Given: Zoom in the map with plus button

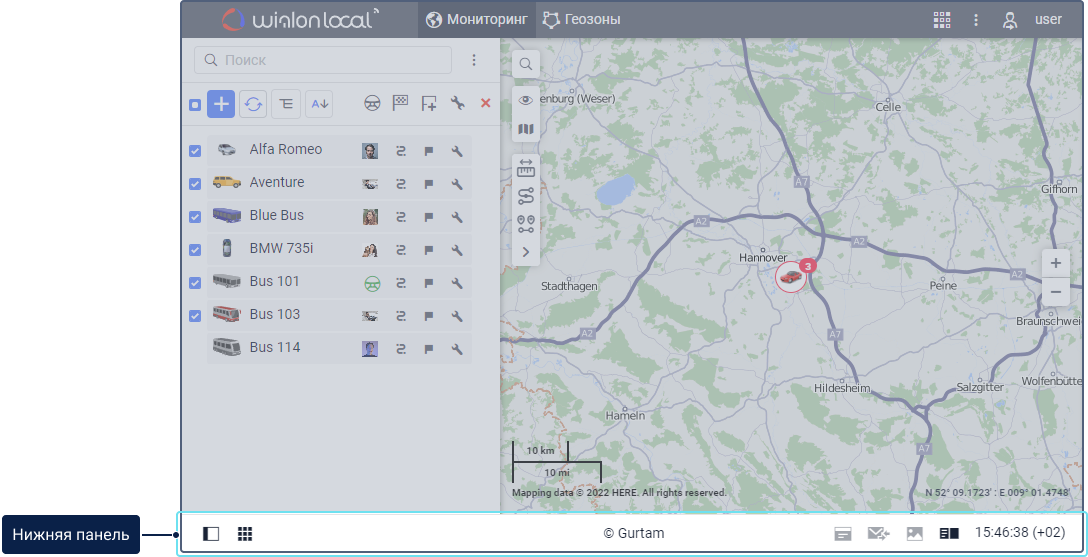Looking at the screenshot, I should (x=1055, y=264).
